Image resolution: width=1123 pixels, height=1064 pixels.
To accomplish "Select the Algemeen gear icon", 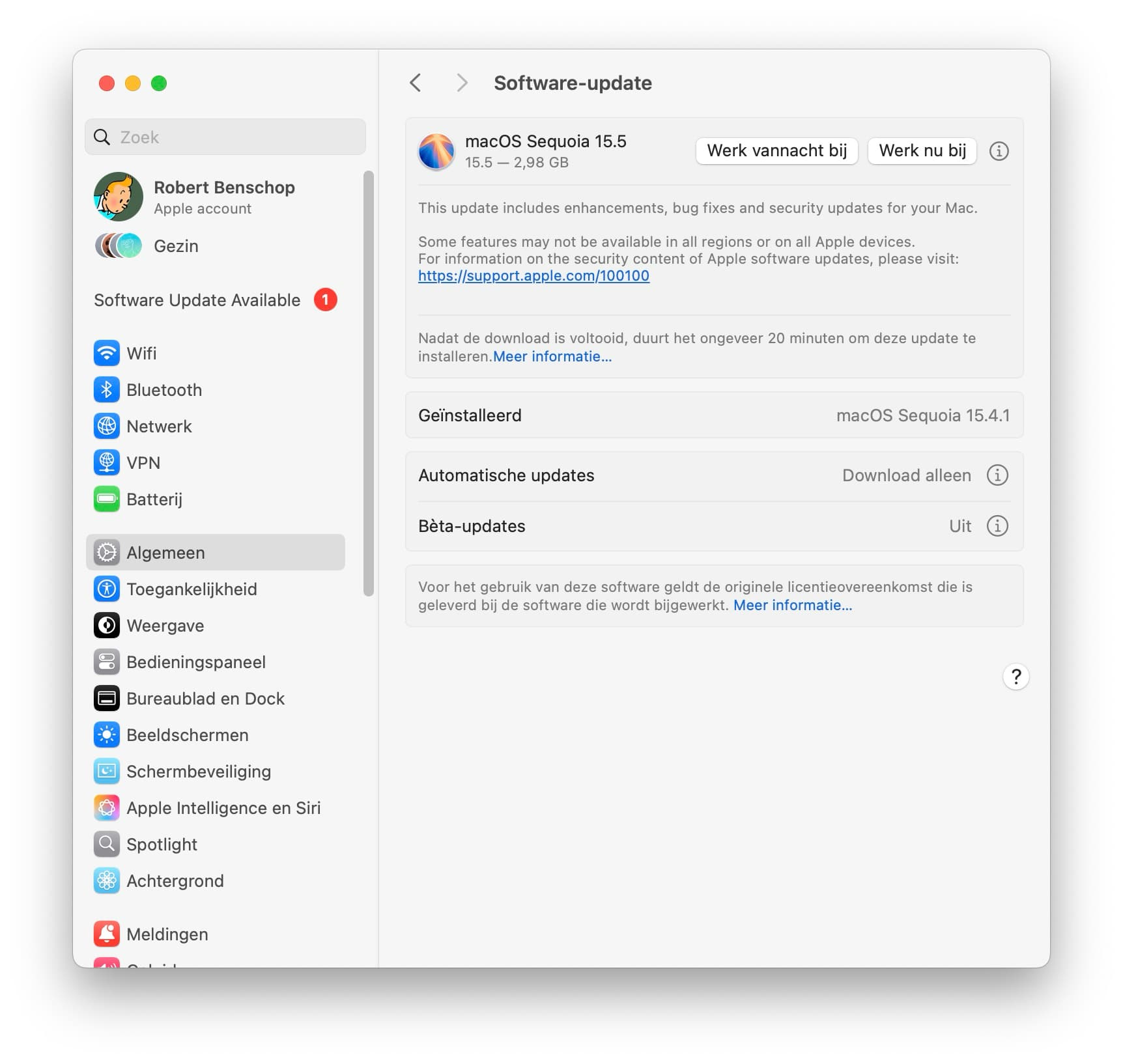I will 107,553.
